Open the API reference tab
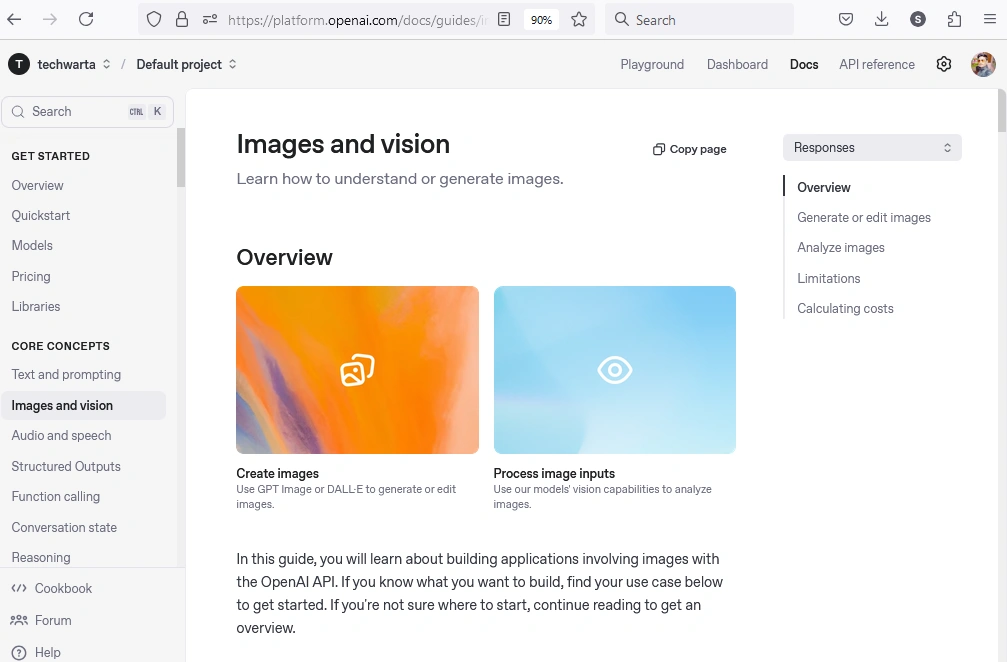 click(x=877, y=64)
